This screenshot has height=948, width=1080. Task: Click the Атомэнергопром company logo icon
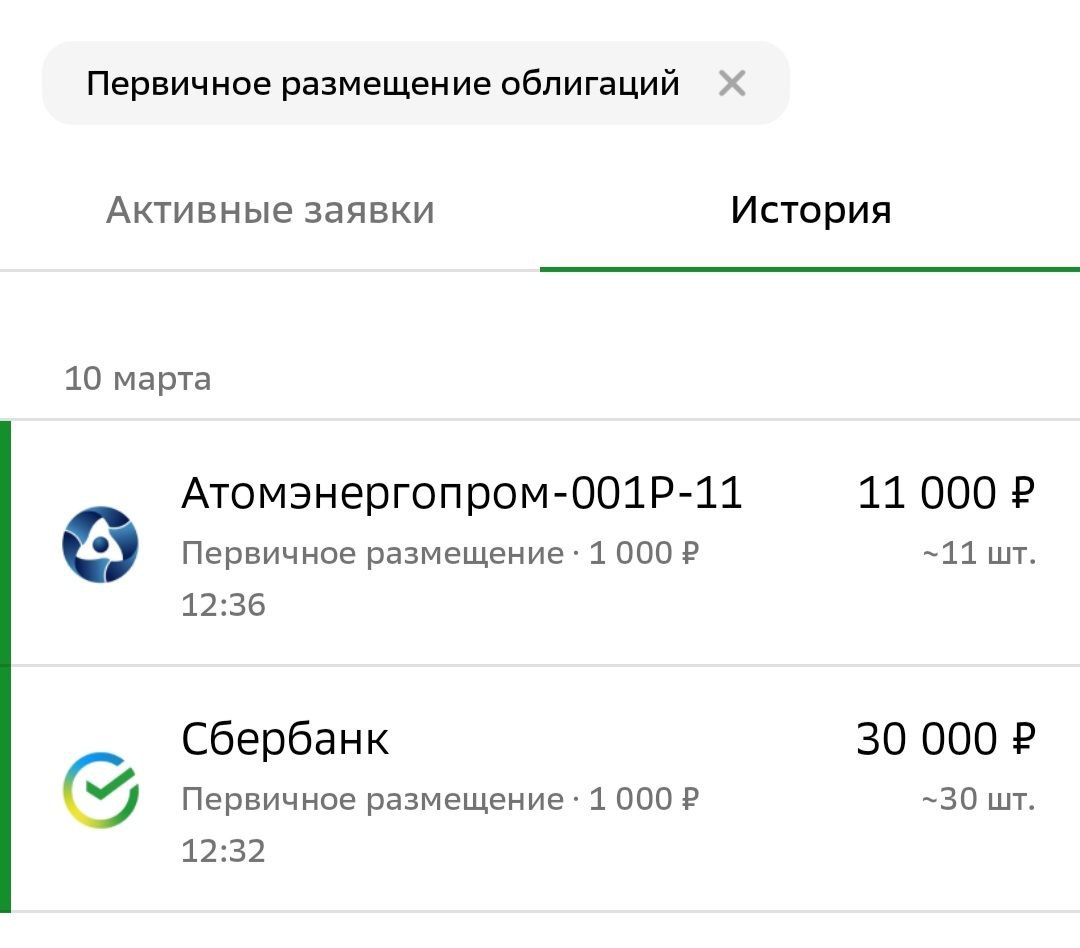click(x=100, y=545)
